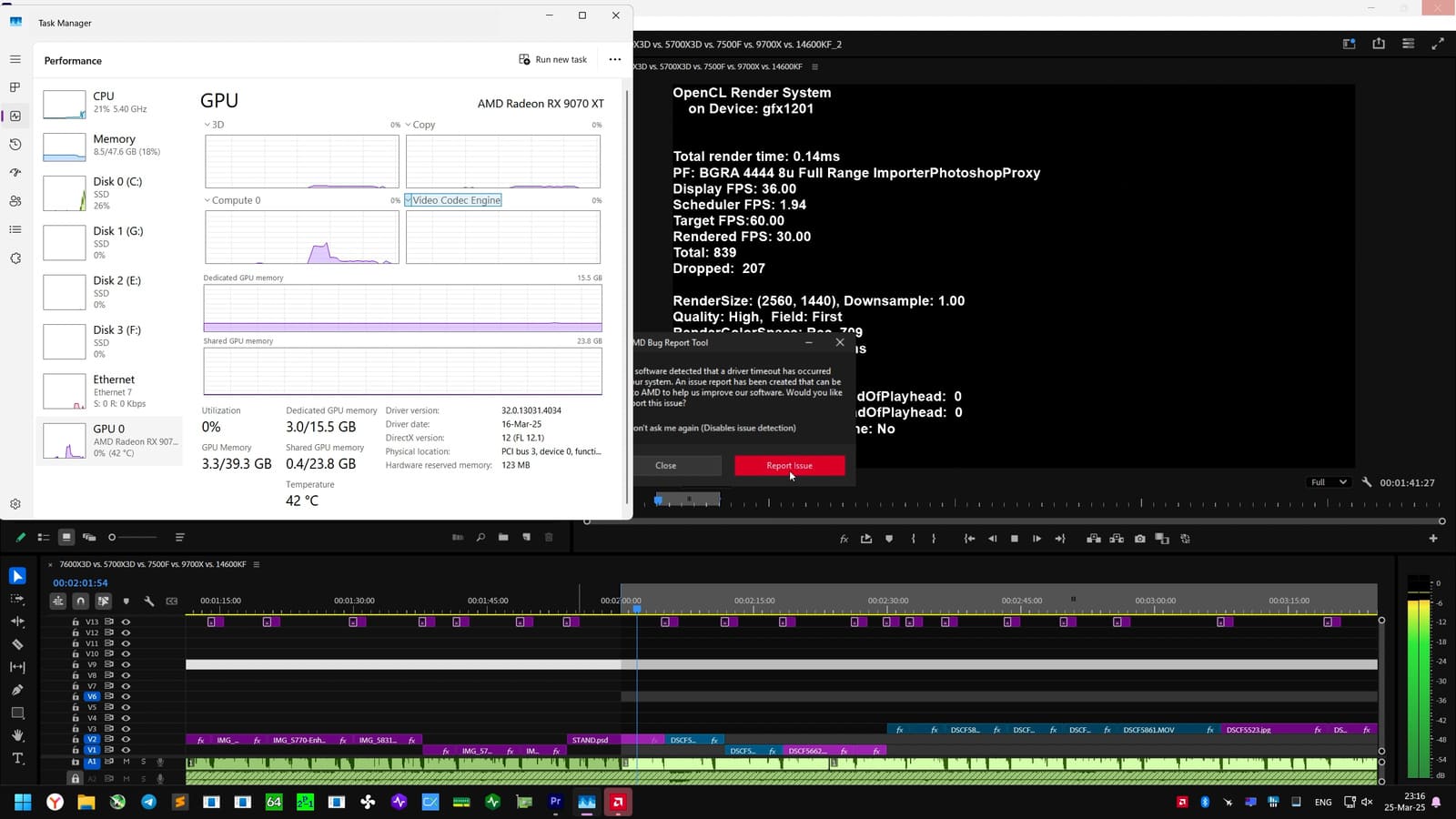Screen dimensions: 1456x819
Task: Select the Track Select Forward tool
Action: coord(17,599)
